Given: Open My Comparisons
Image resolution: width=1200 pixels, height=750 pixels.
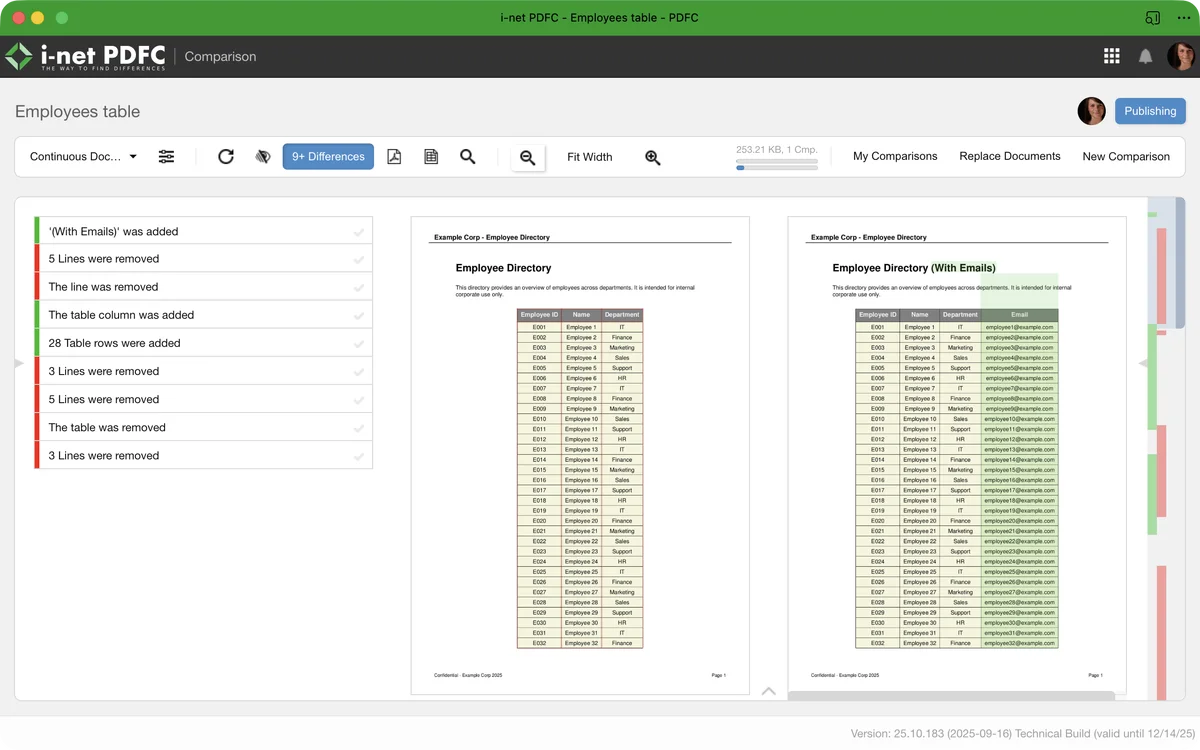Looking at the screenshot, I should pos(894,156).
